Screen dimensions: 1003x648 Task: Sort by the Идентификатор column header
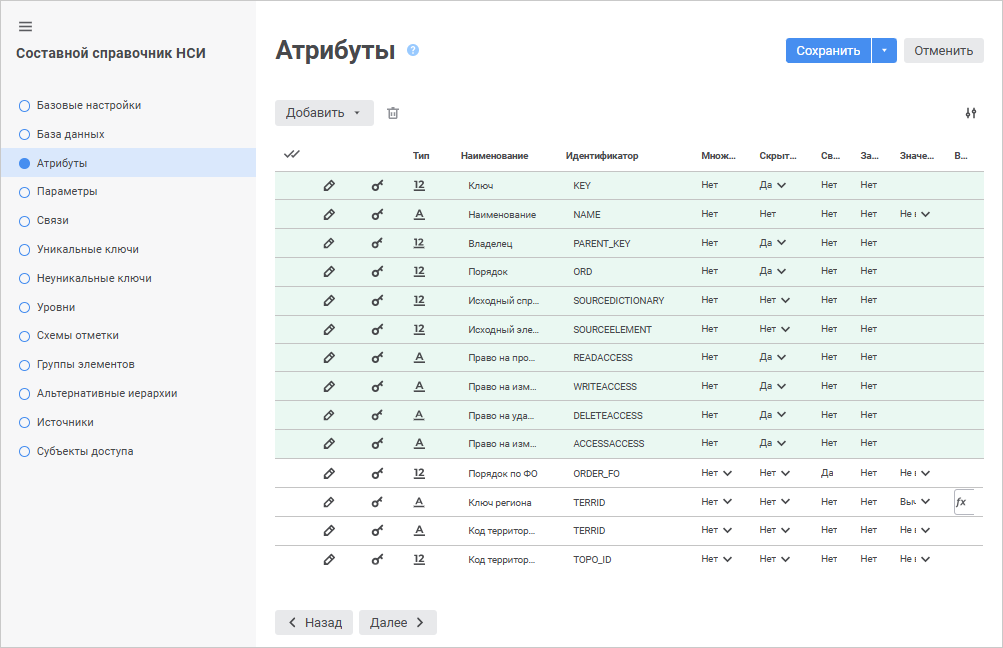point(601,156)
